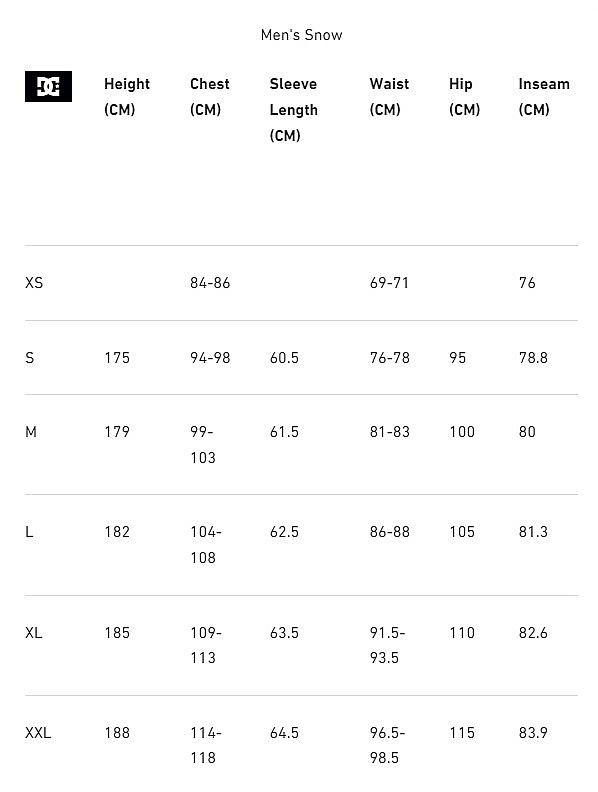Viewport: 598px width, 792px height.
Task: Select the M size row label
Action: pos(31,432)
